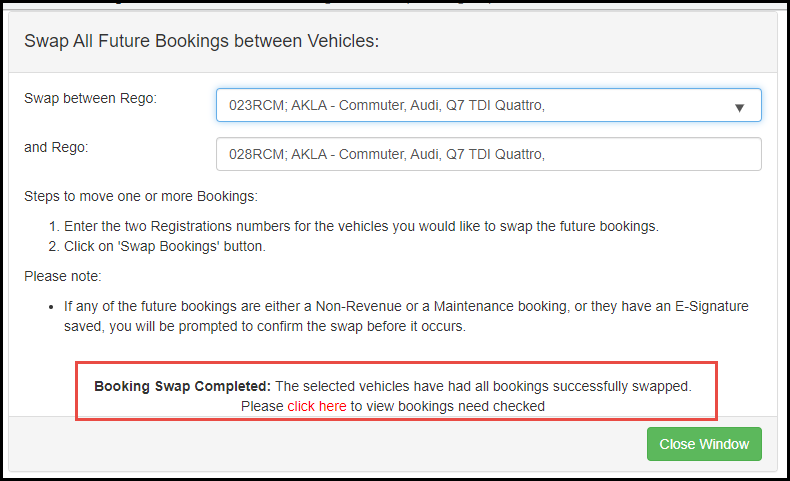Click the word 'Please' before the click here link

[x=262, y=406]
